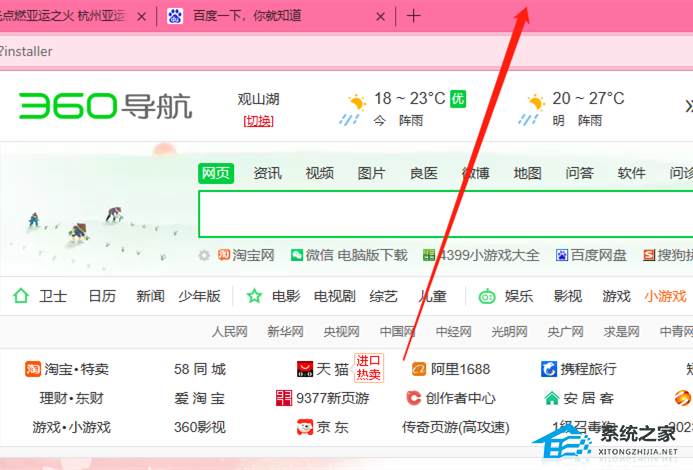Open the 游戏 category
Screen dimensions: 693x470
[617, 296]
